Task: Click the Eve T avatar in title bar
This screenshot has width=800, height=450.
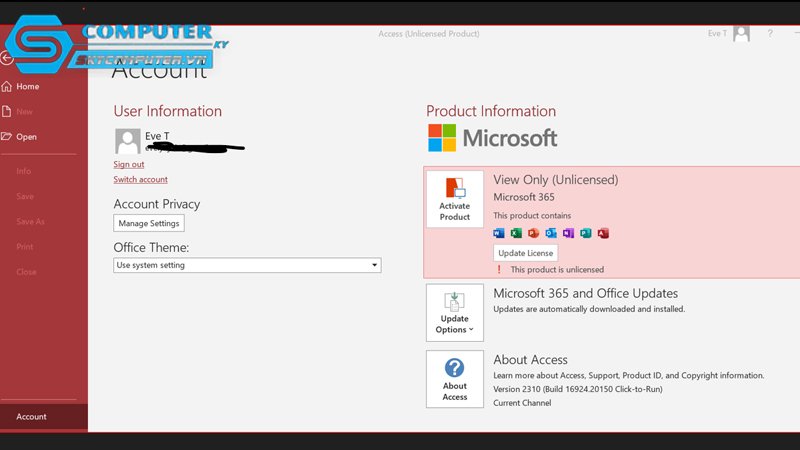Action: pos(741,34)
